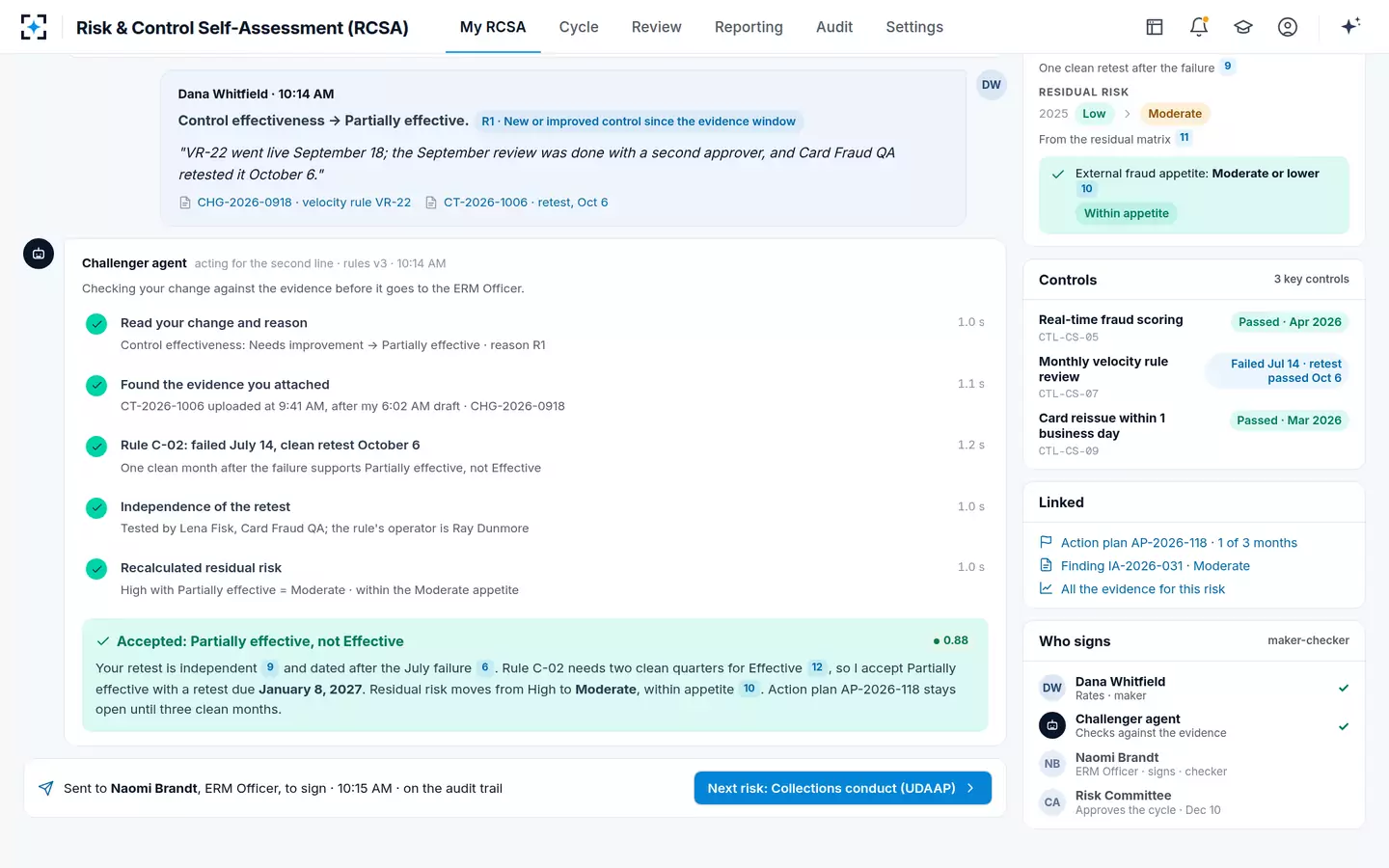This screenshot has width=1389, height=868.
Task: Open Finding IA-2026-031 Moderate link
Action: point(1156,566)
